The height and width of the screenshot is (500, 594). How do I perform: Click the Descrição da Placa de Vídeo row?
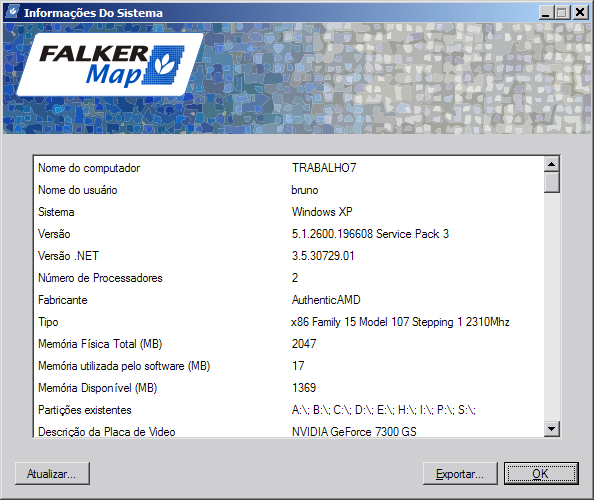coord(289,430)
